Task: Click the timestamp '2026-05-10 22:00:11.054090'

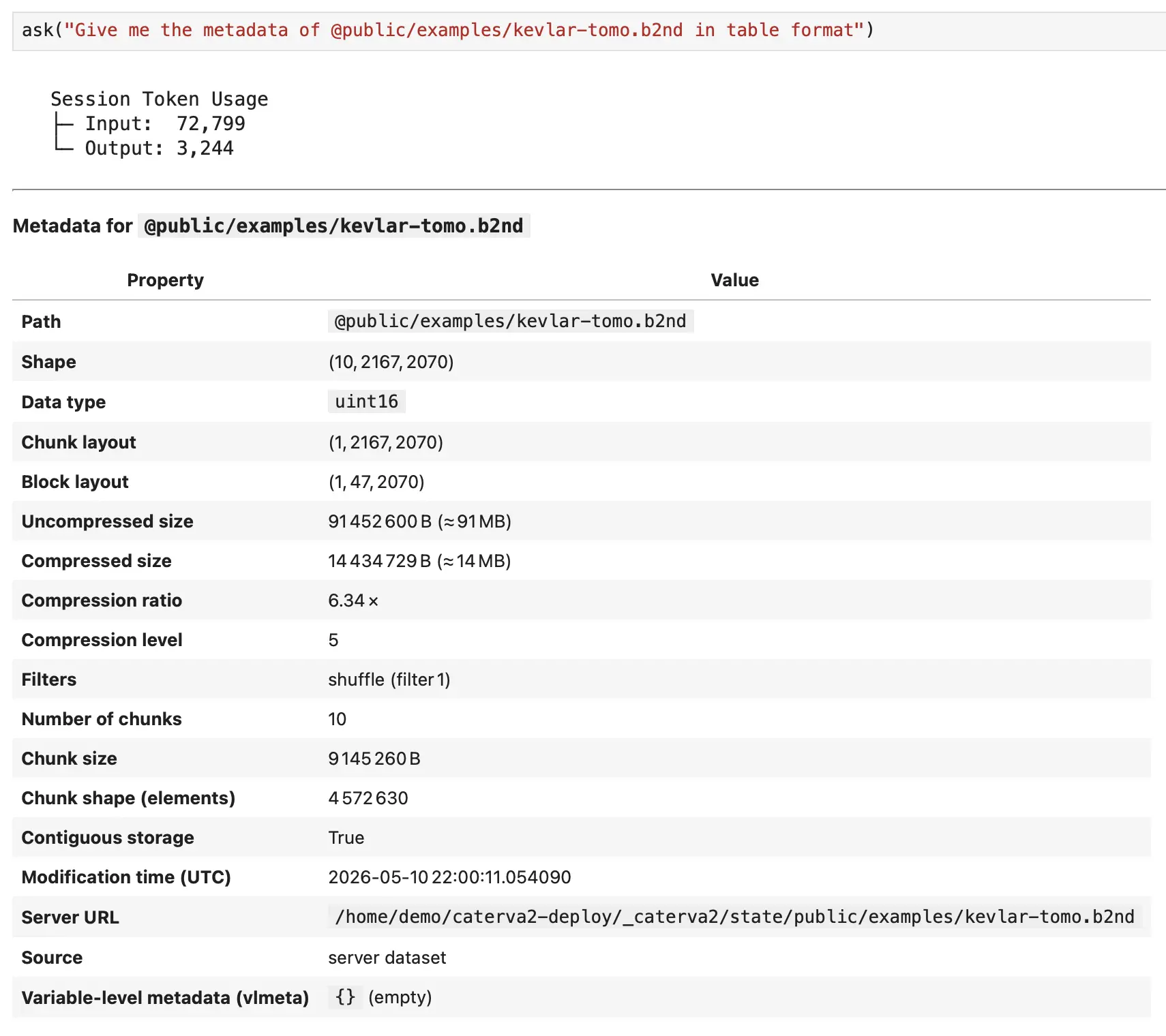Action: tap(450, 877)
